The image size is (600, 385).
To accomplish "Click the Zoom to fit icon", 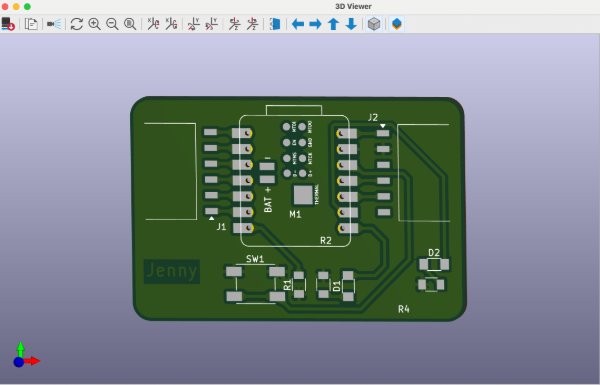I will 130,24.
